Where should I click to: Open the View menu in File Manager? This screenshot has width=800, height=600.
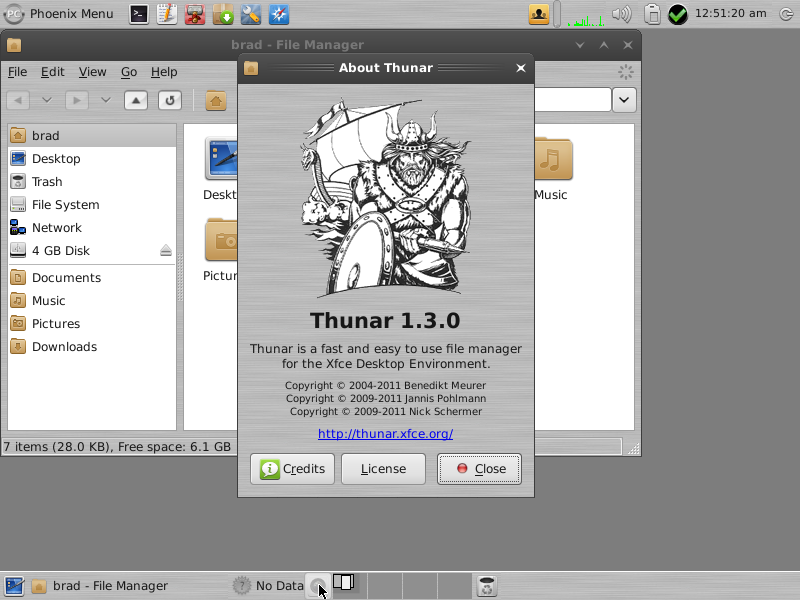click(92, 72)
